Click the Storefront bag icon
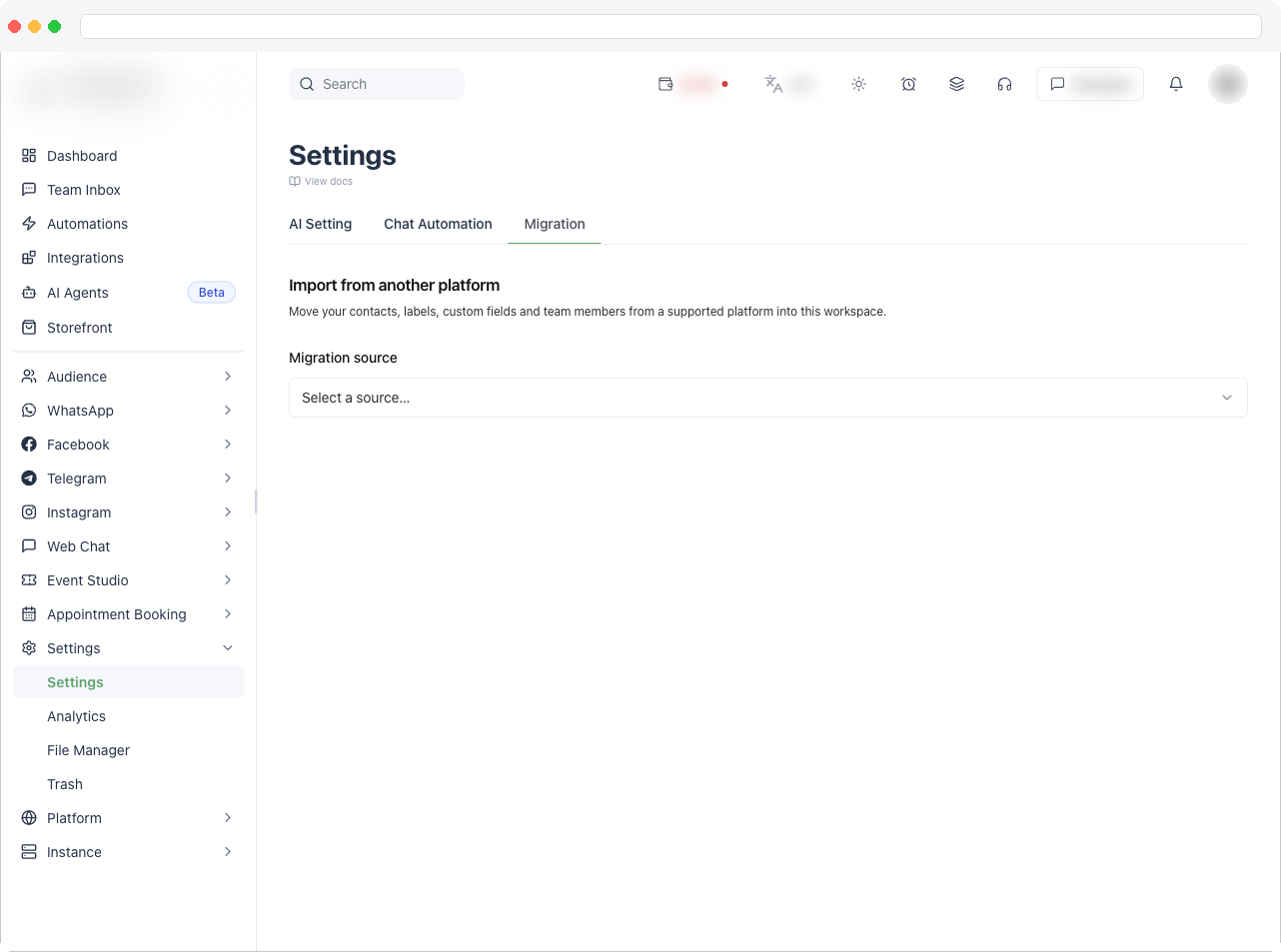 [29, 328]
